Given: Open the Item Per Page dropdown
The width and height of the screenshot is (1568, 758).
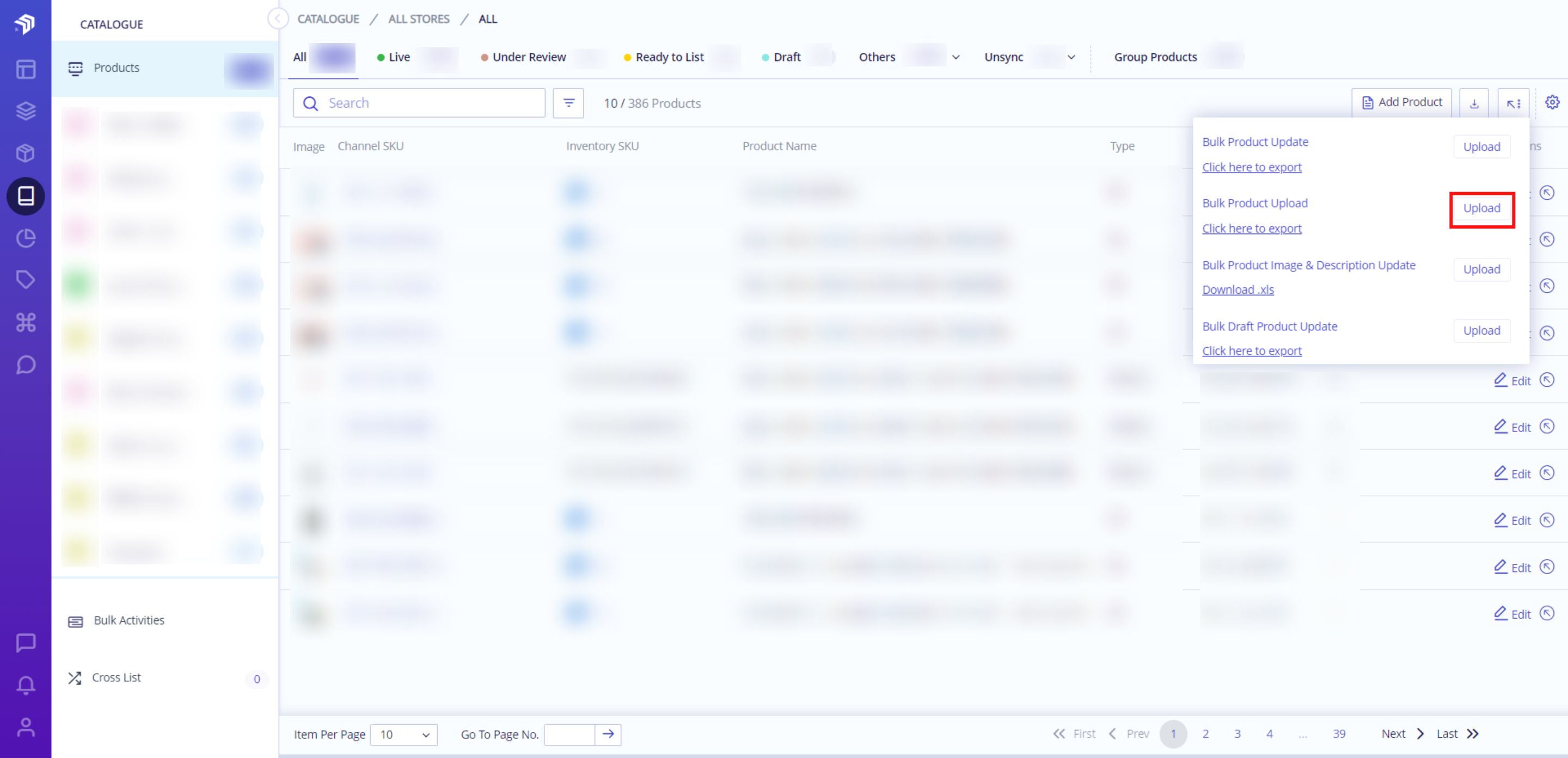Looking at the screenshot, I should tap(403, 734).
